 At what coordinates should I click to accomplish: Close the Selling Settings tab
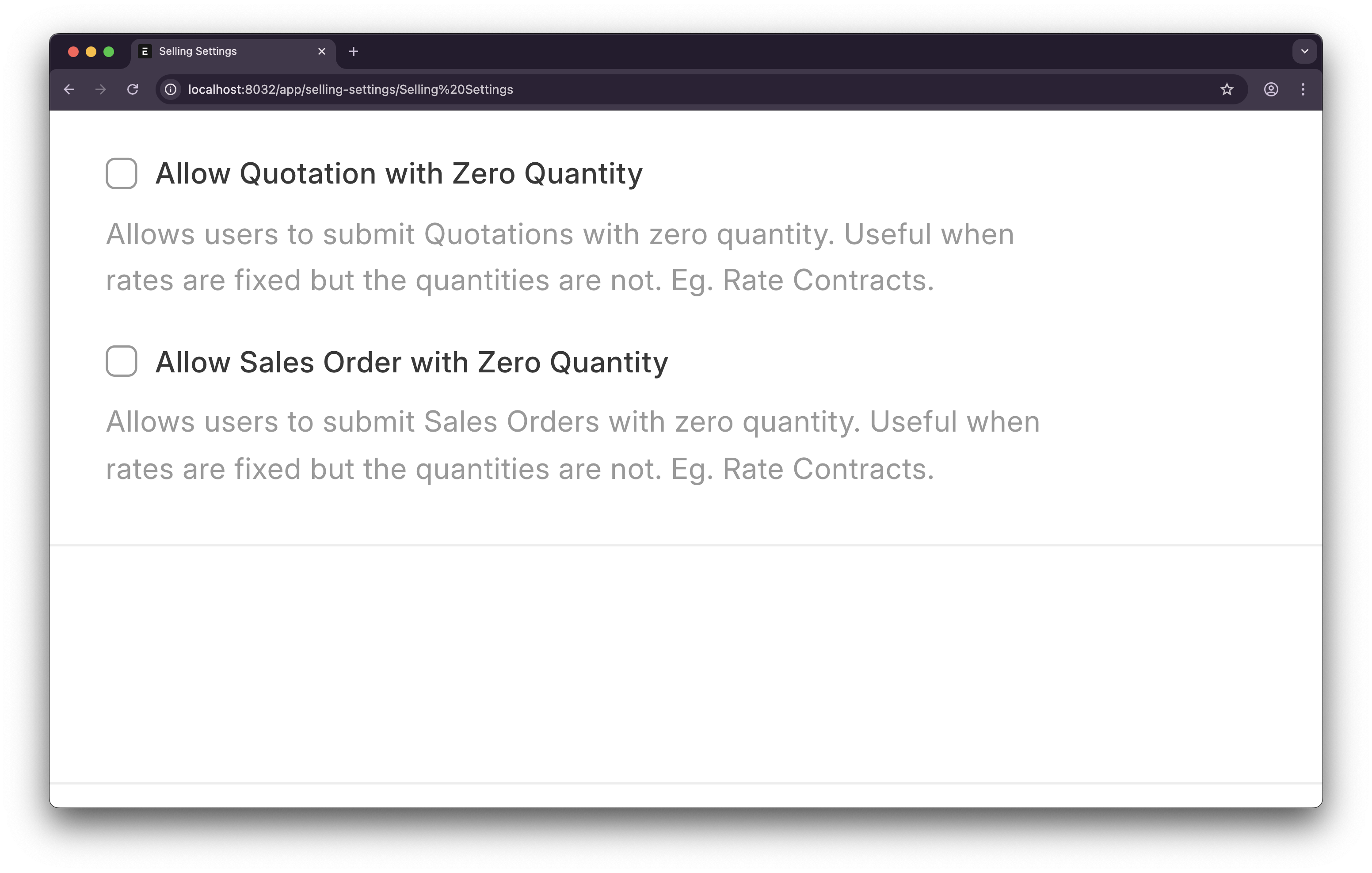322,51
